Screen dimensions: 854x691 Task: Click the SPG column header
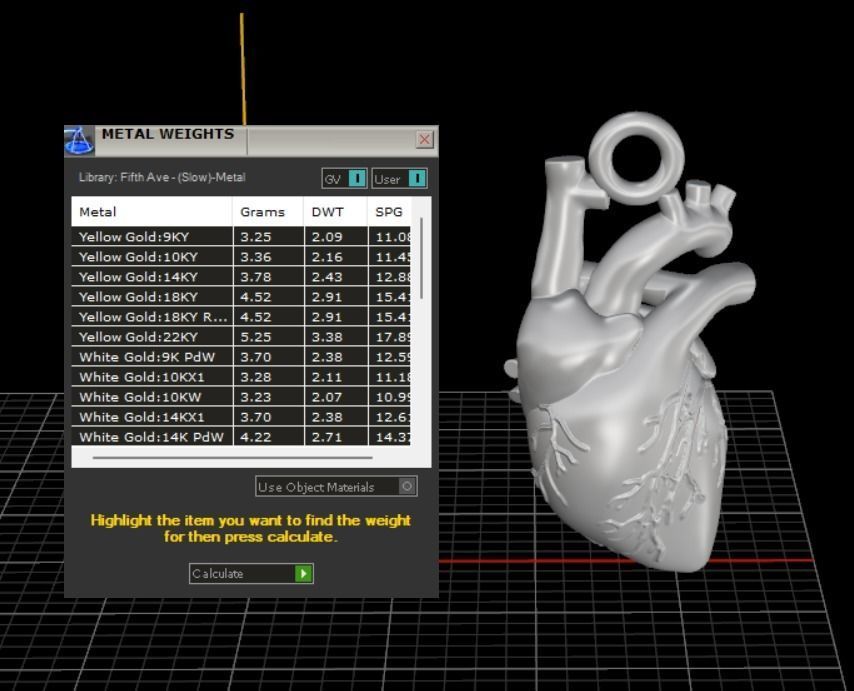click(x=389, y=212)
